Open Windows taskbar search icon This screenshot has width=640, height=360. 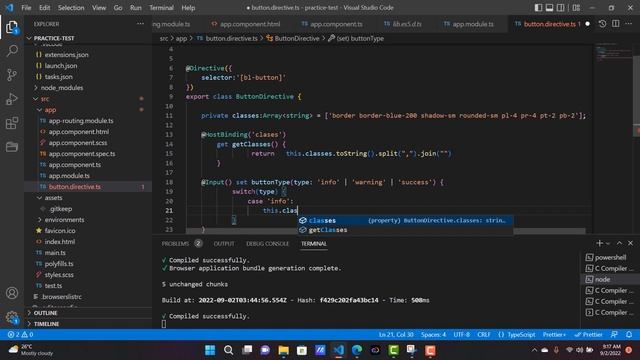click(x=229, y=350)
